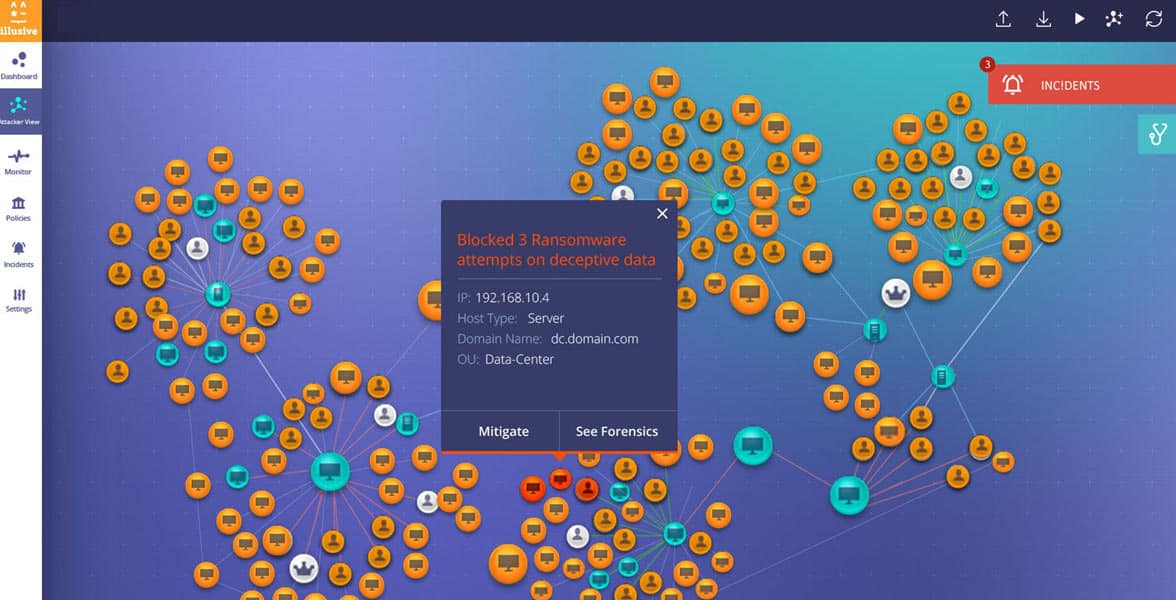The height and width of the screenshot is (600, 1176).
Task: Select the red compromised user node
Action: pyautogui.click(x=586, y=489)
